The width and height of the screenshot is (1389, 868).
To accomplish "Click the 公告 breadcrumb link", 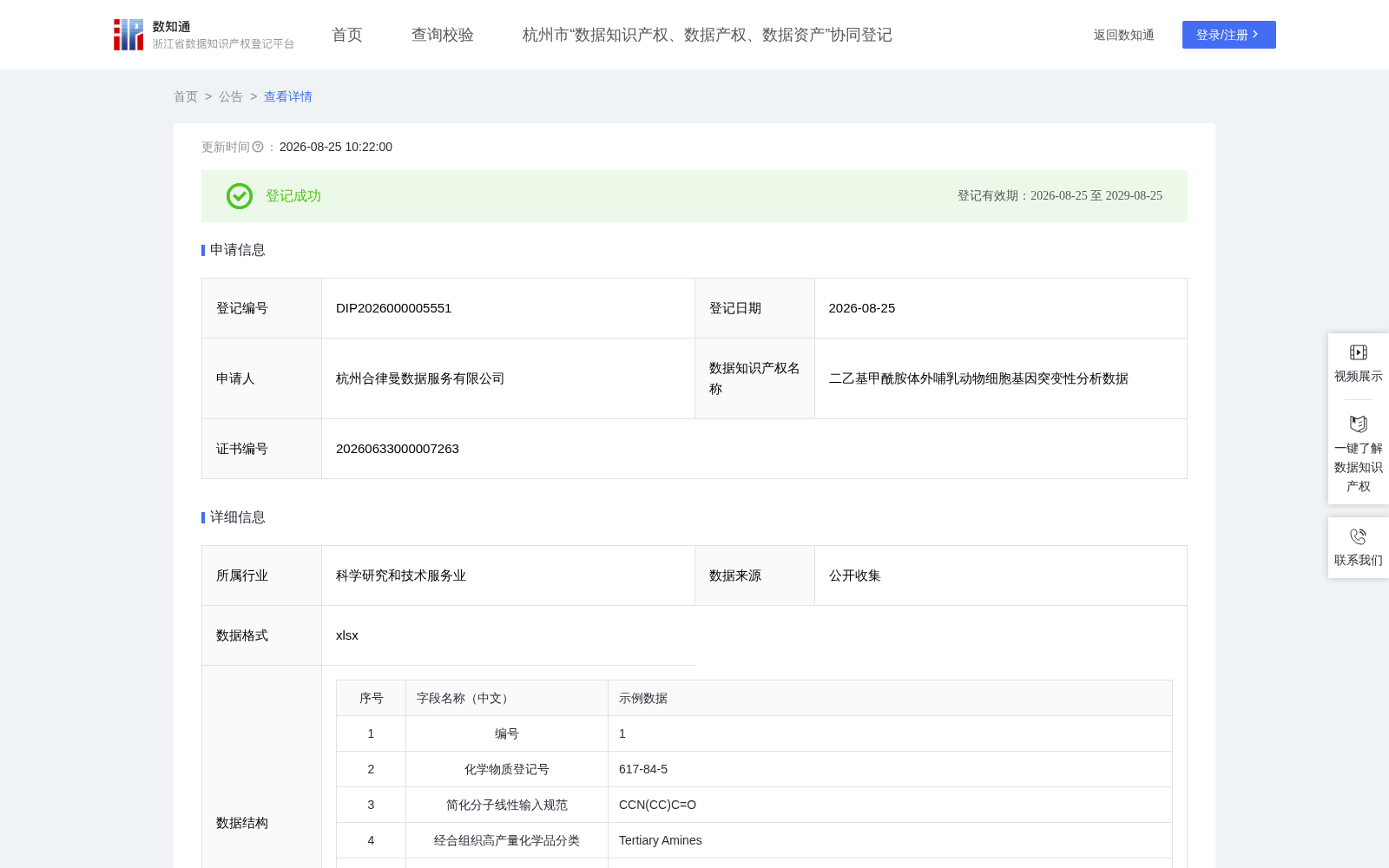I will pyautogui.click(x=231, y=96).
